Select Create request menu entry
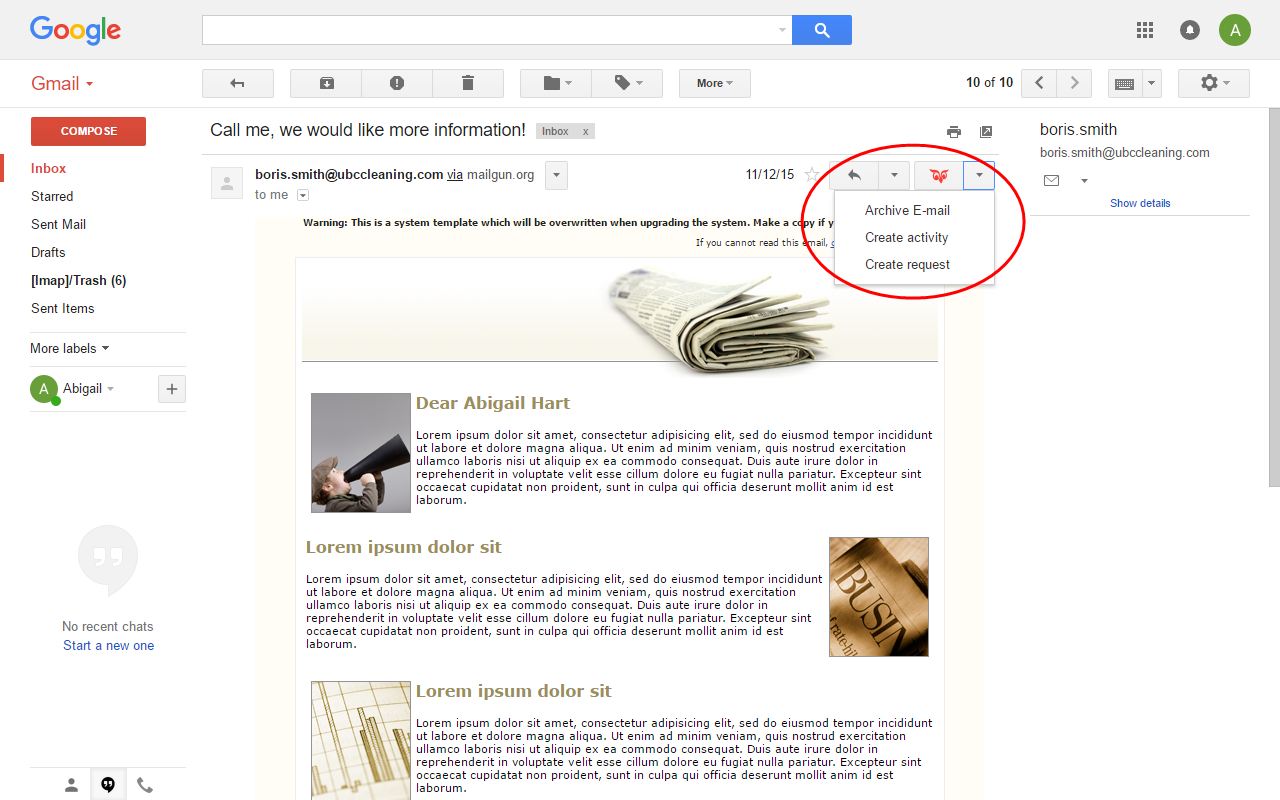The height and width of the screenshot is (800, 1280). [907, 264]
